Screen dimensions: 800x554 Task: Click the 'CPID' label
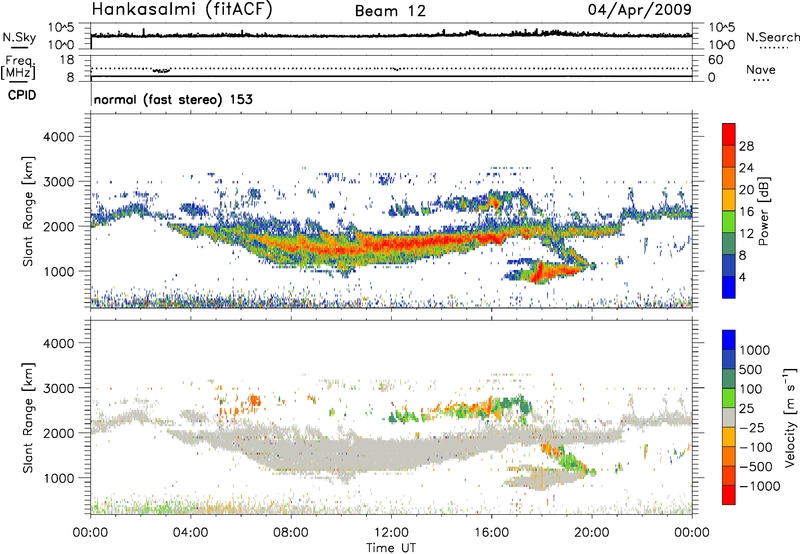pyautogui.click(x=22, y=95)
